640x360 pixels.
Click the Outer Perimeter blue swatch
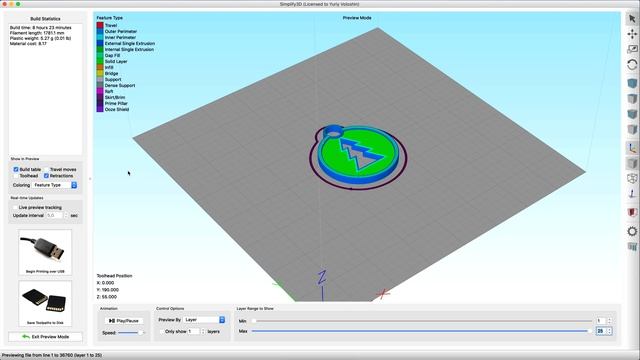[x=100, y=31]
